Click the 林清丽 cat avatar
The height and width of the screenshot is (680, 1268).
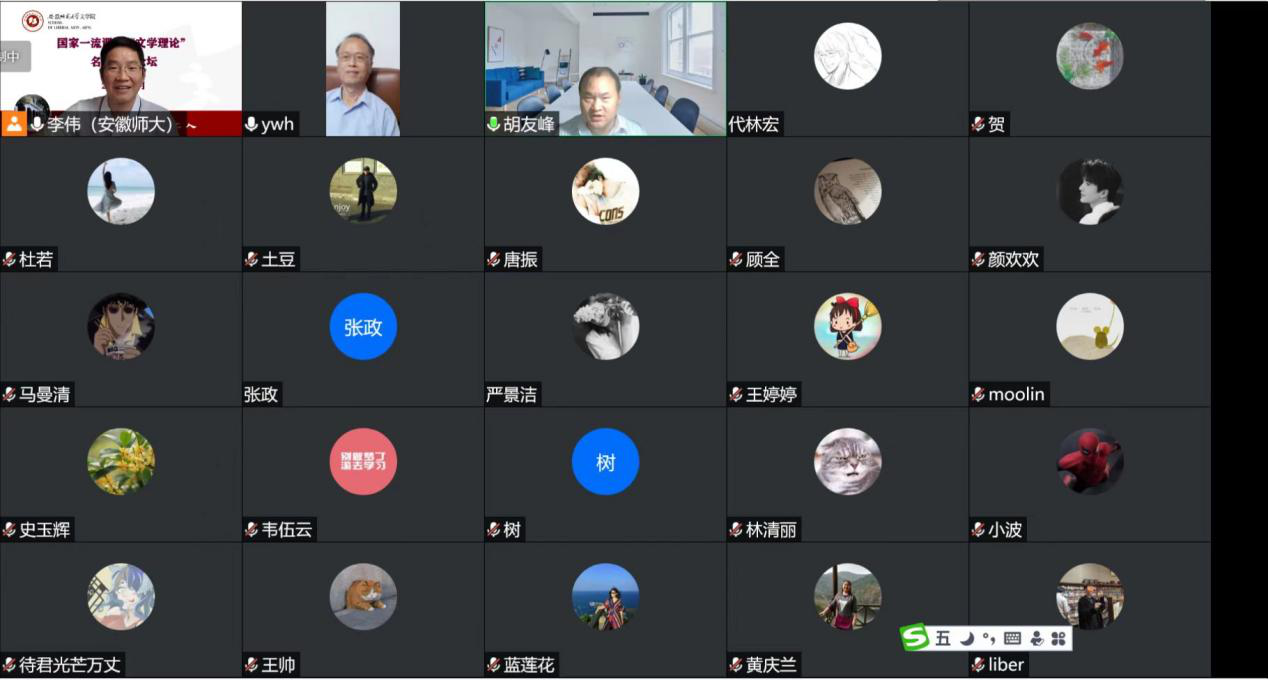[848, 462]
